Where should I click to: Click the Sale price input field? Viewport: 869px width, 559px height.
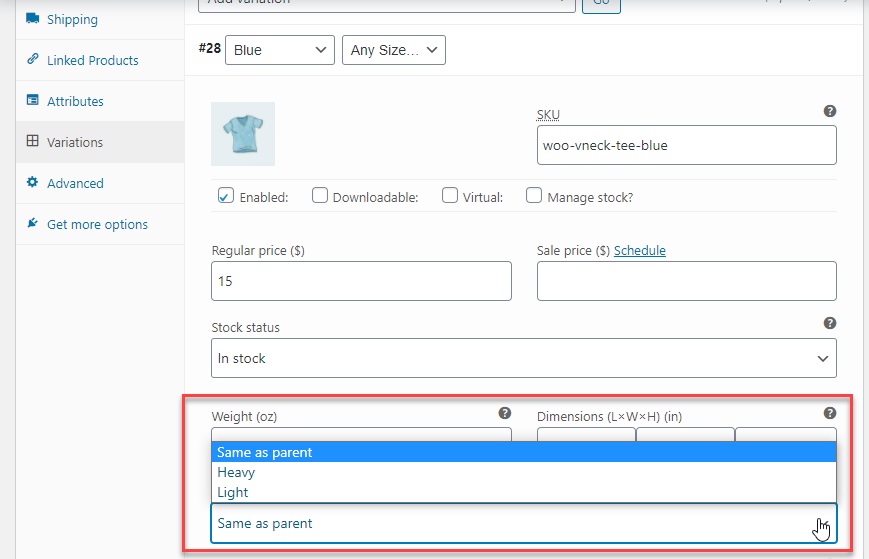(x=687, y=281)
